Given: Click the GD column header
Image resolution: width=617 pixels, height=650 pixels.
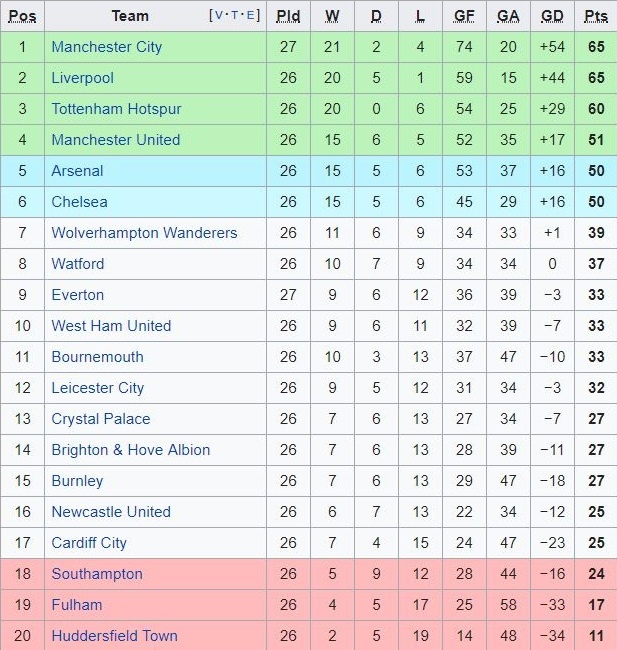Looking at the screenshot, I should coord(552,16).
